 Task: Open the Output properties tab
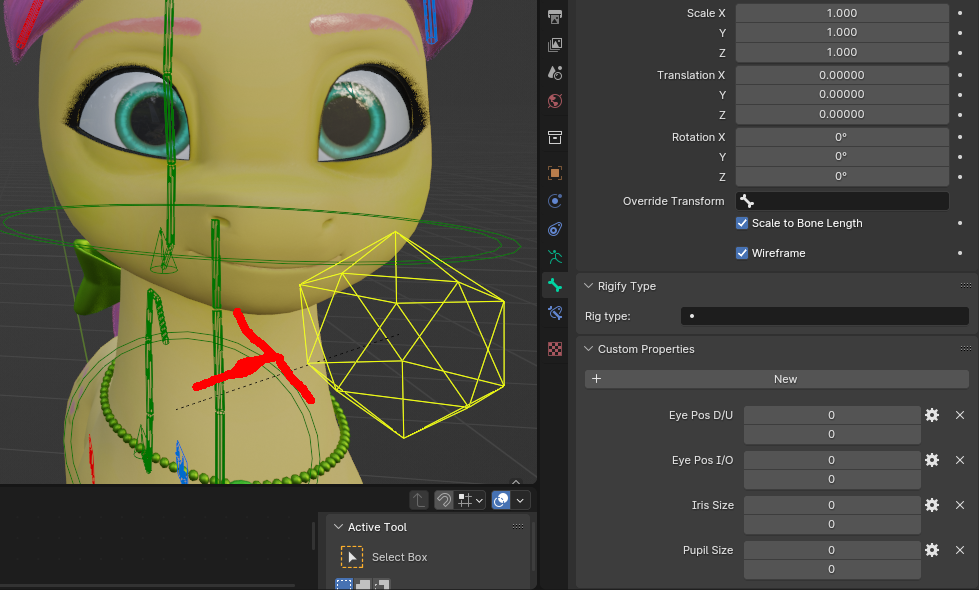(554, 17)
